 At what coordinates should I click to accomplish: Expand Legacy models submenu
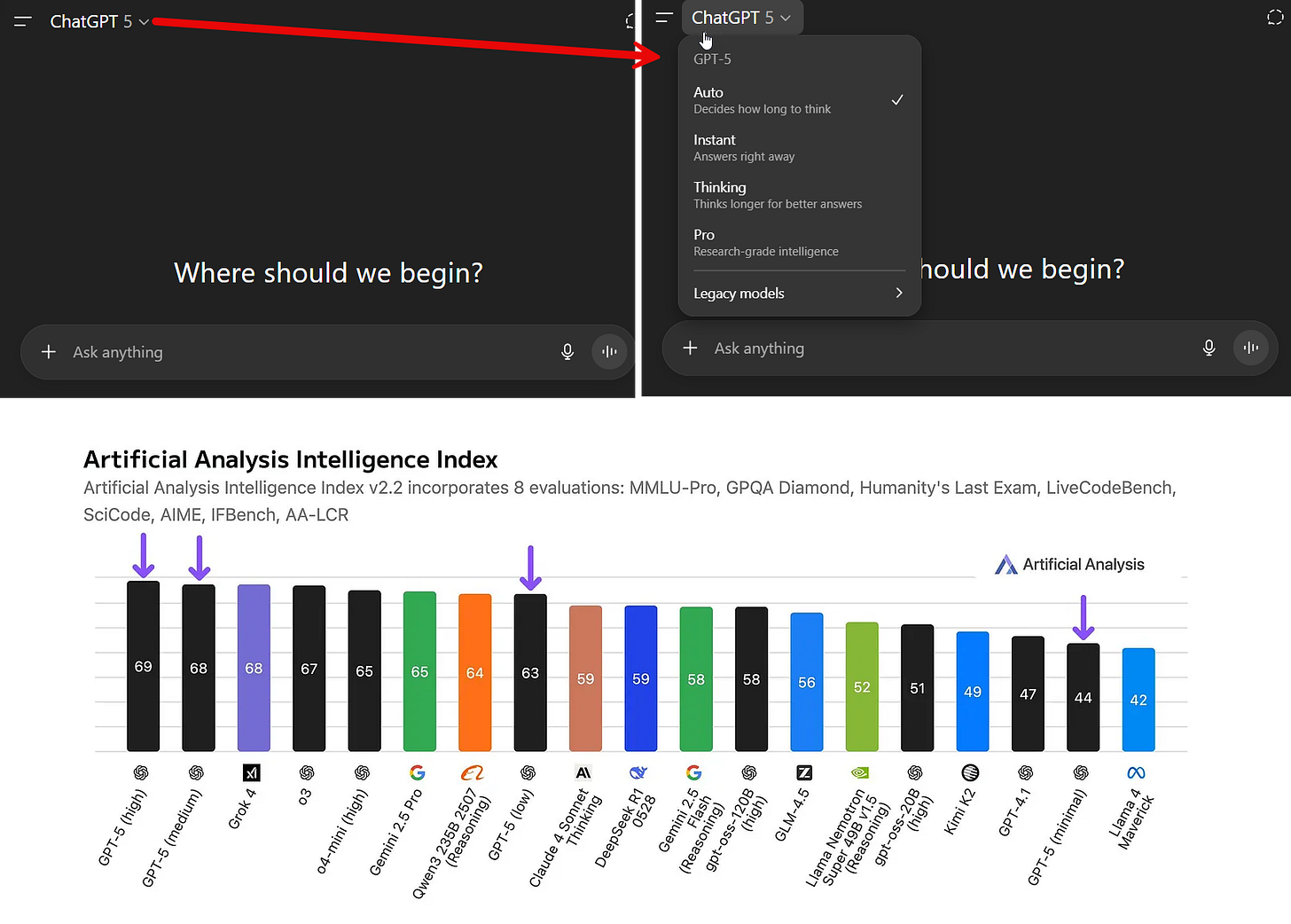tap(799, 294)
